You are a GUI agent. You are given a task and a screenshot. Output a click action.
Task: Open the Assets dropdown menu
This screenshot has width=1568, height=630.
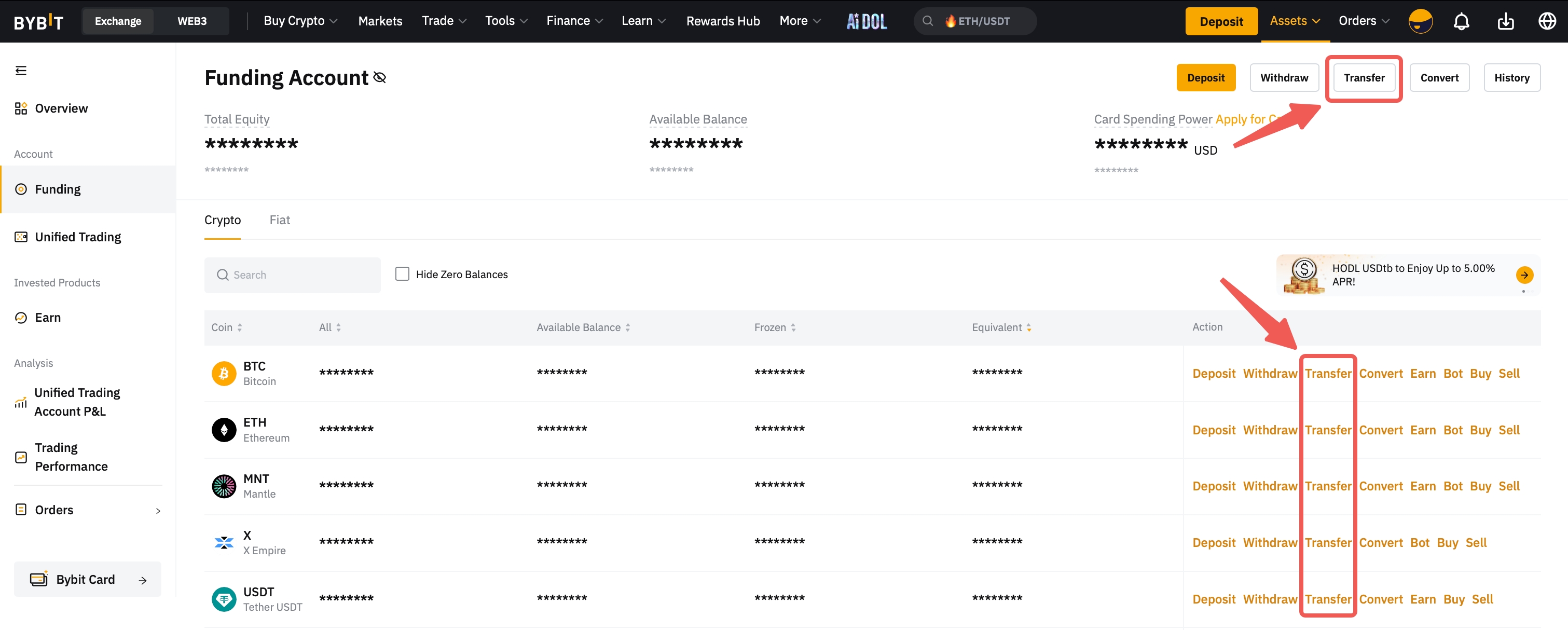click(1294, 21)
